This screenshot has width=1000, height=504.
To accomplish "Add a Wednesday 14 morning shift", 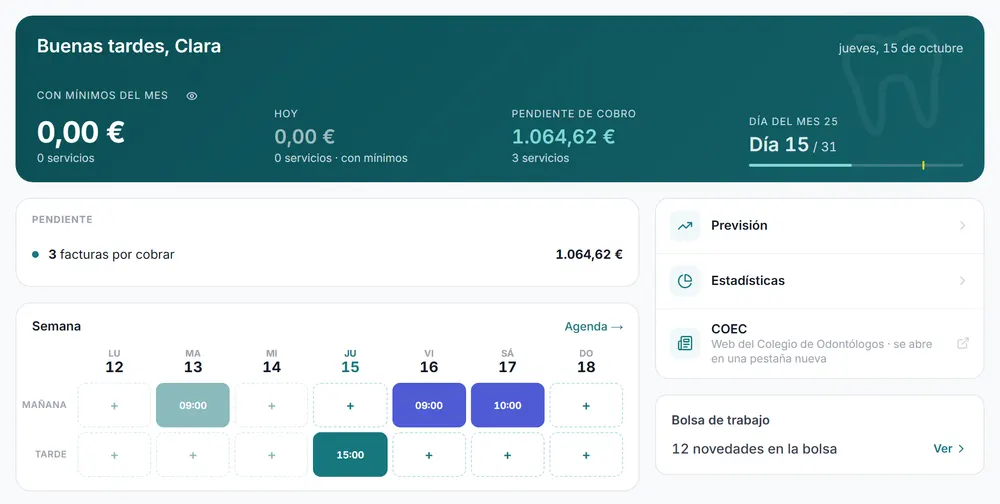I will click(272, 405).
